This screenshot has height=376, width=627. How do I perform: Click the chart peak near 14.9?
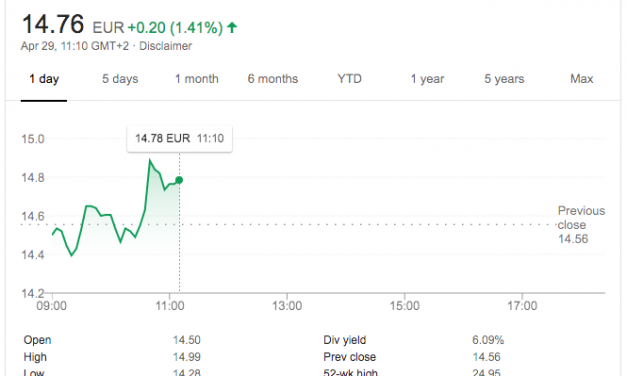150,160
